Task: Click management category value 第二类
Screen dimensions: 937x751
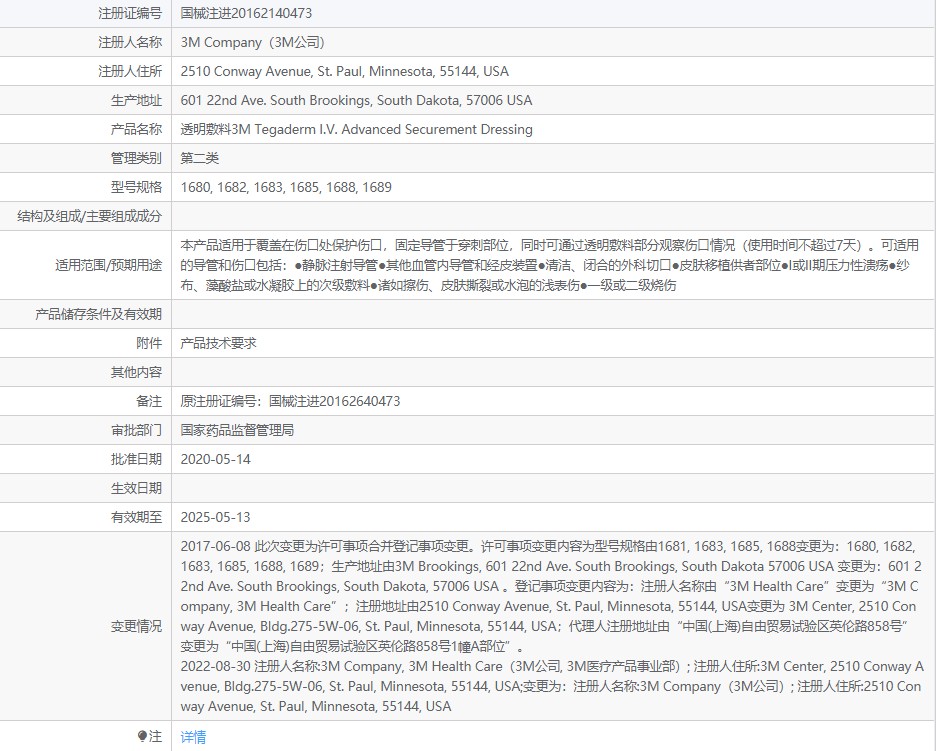Action: [x=200, y=158]
